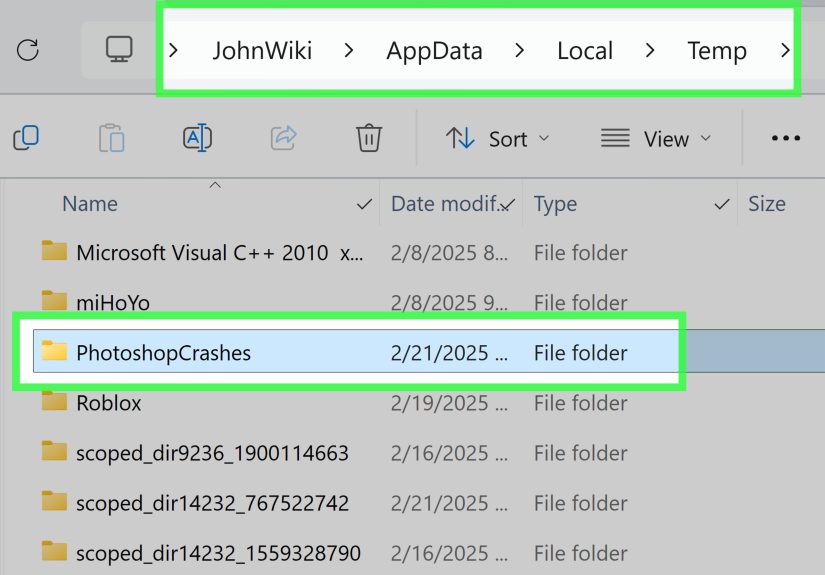The image size is (825, 575).
Task: Click the miHoYo folder icon
Action: click(x=54, y=300)
